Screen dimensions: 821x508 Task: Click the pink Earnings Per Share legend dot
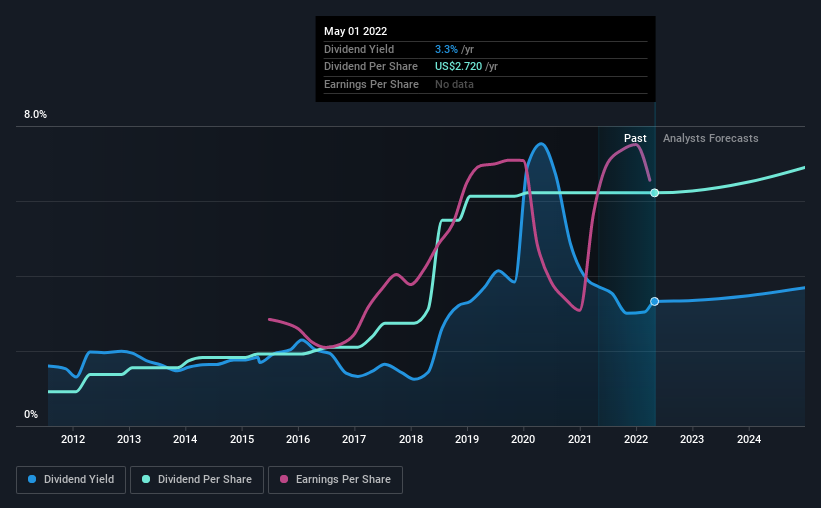pyautogui.click(x=284, y=479)
